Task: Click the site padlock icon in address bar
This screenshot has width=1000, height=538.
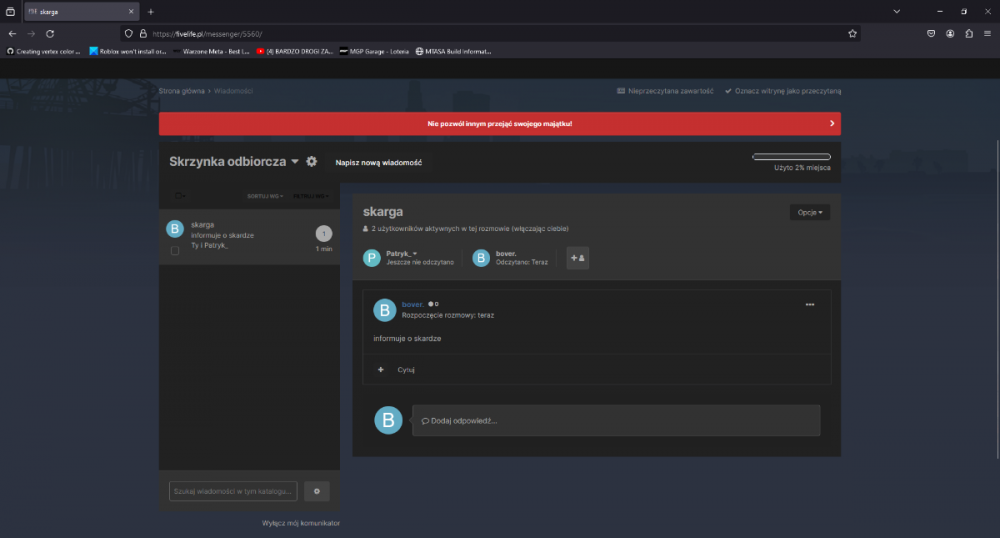Action: [x=143, y=34]
